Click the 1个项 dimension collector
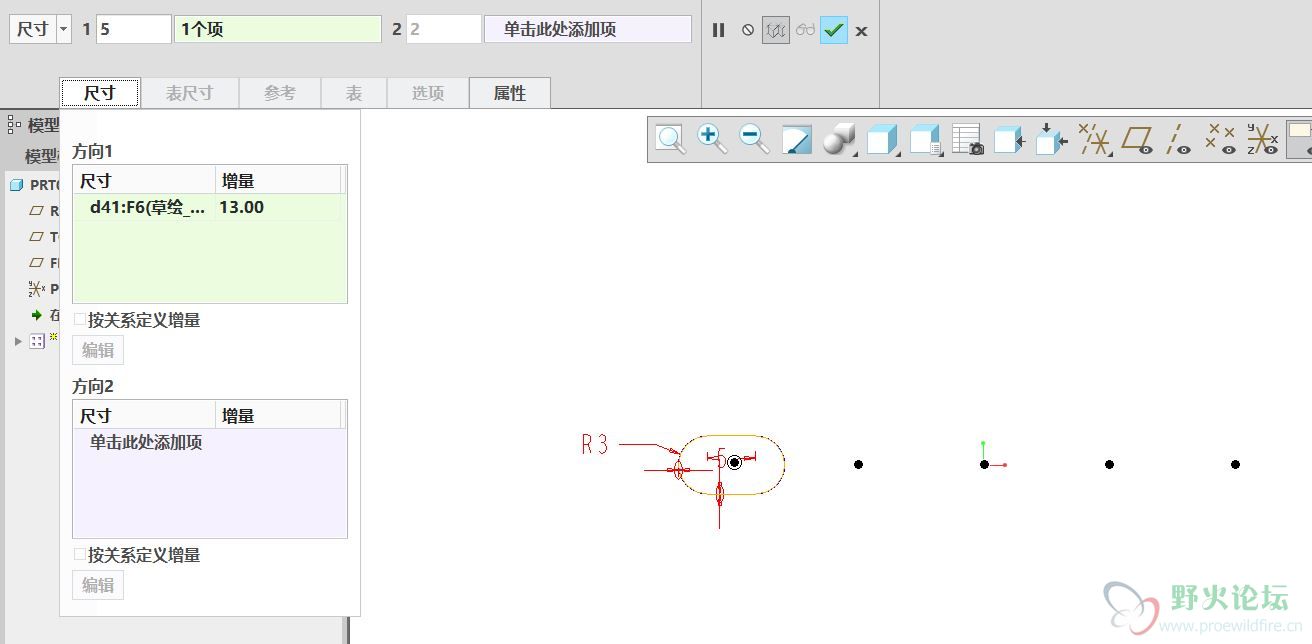This screenshot has width=1312, height=644. coord(278,29)
